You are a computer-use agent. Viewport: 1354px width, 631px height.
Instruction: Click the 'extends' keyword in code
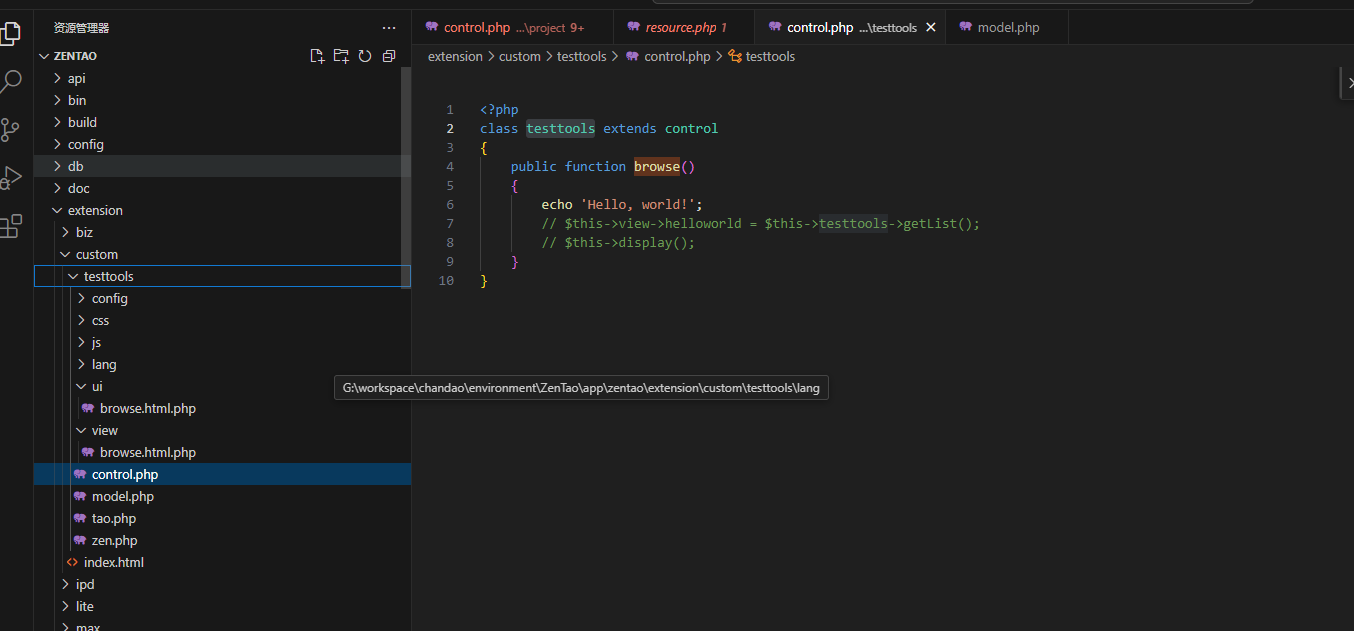[x=630, y=128]
